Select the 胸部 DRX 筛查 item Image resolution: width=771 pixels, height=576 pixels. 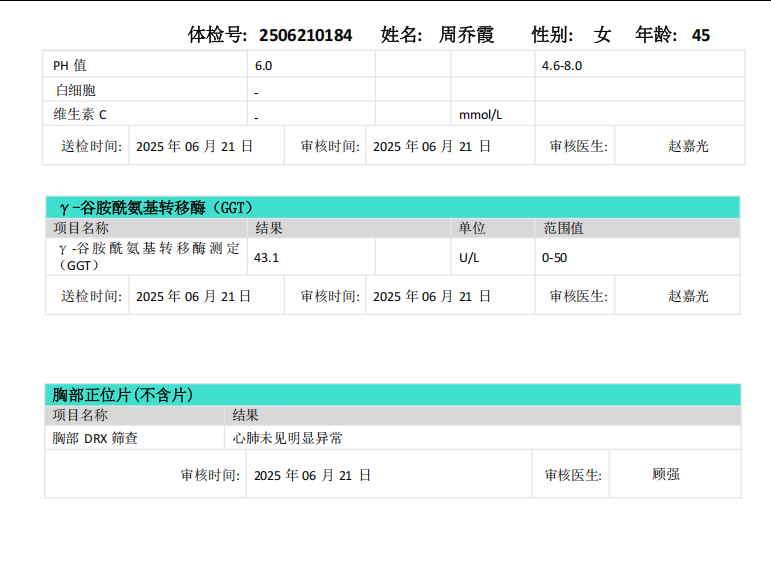[x=95, y=438]
